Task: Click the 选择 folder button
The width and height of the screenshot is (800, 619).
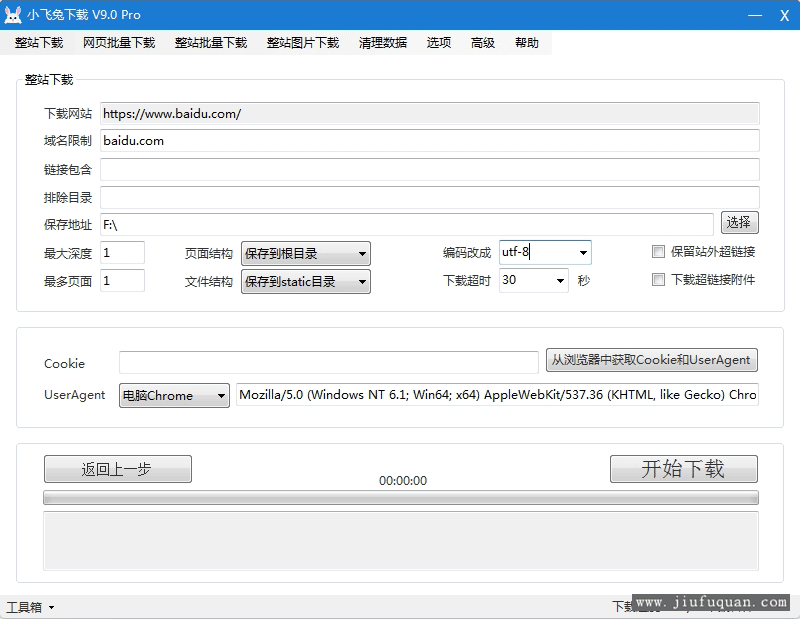Action: point(739,222)
